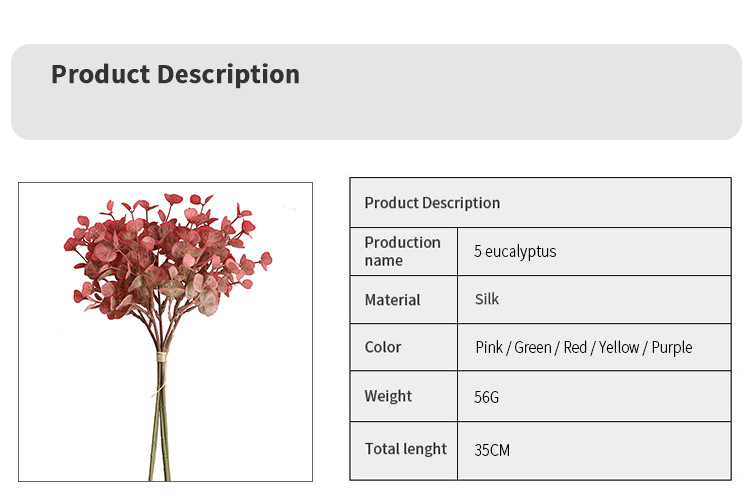The image size is (750, 500).
Task: Choose Green in the color list
Action: pyautogui.click(x=533, y=348)
